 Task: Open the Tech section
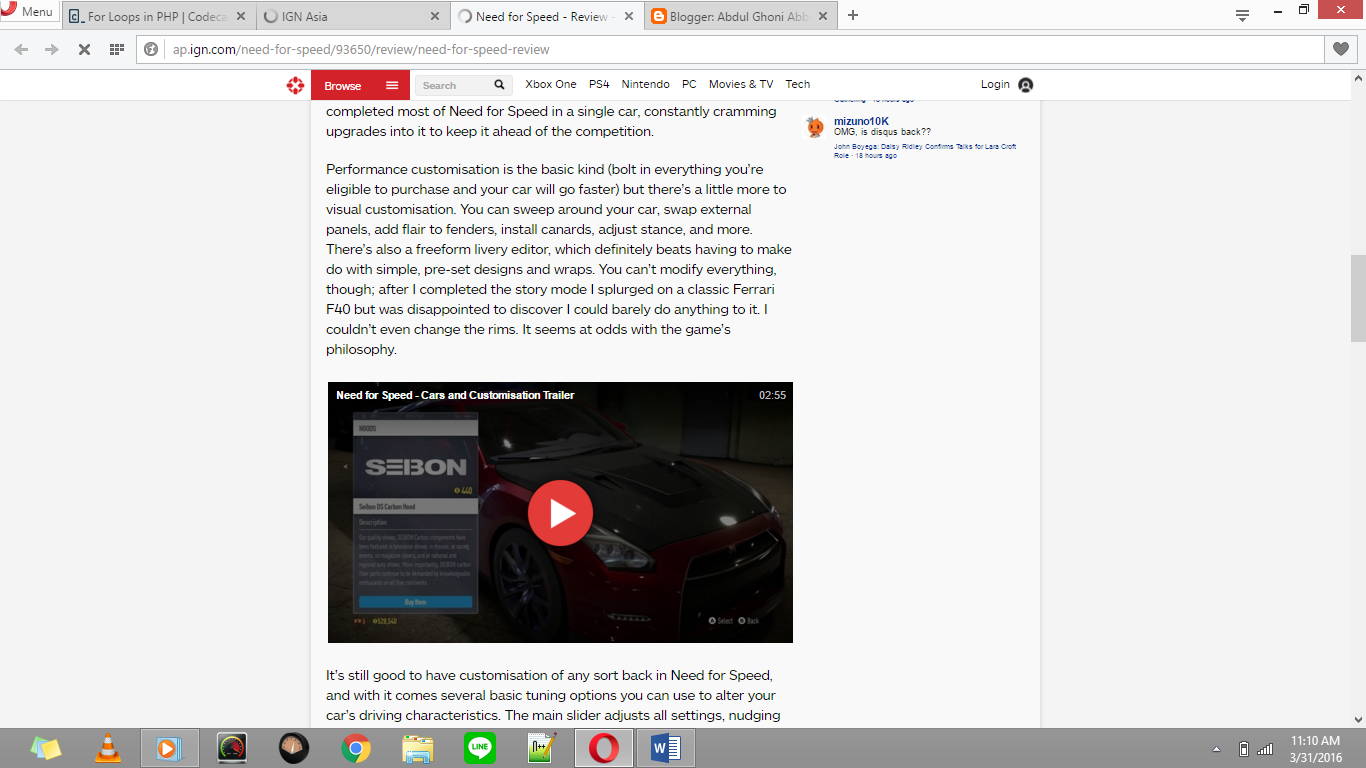[798, 84]
